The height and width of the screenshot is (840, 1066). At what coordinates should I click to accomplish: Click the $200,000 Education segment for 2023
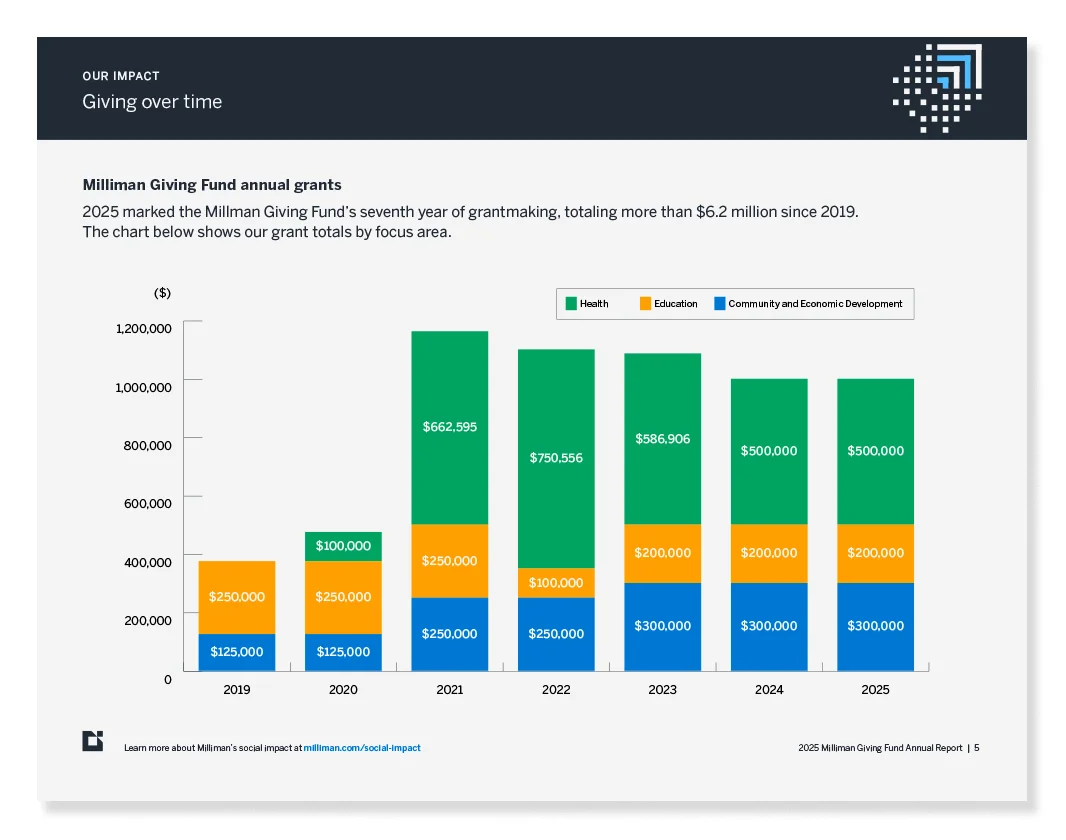(x=662, y=553)
